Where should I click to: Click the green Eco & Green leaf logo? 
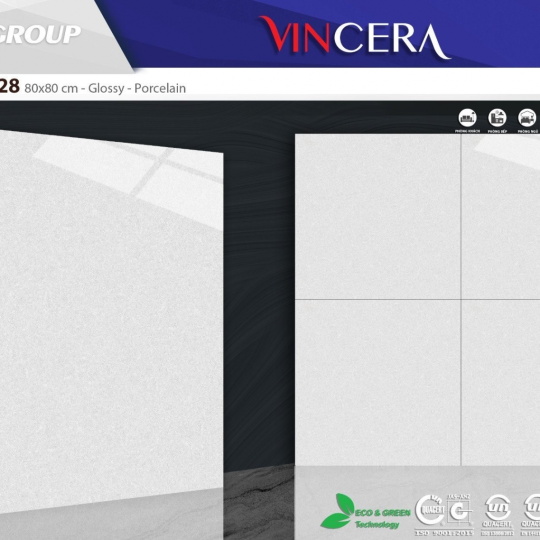[x=338, y=511]
